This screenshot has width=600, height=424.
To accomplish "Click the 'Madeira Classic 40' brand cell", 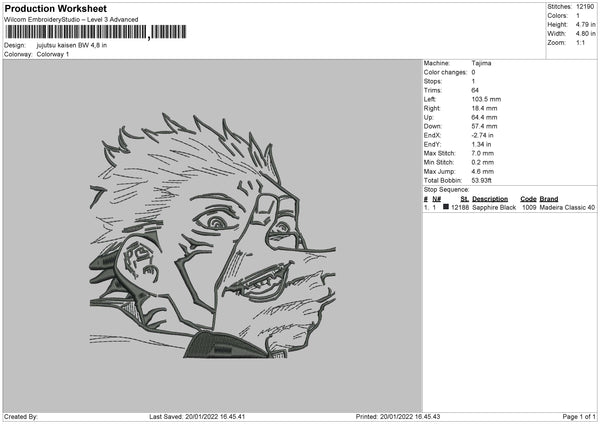I will [x=567, y=207].
